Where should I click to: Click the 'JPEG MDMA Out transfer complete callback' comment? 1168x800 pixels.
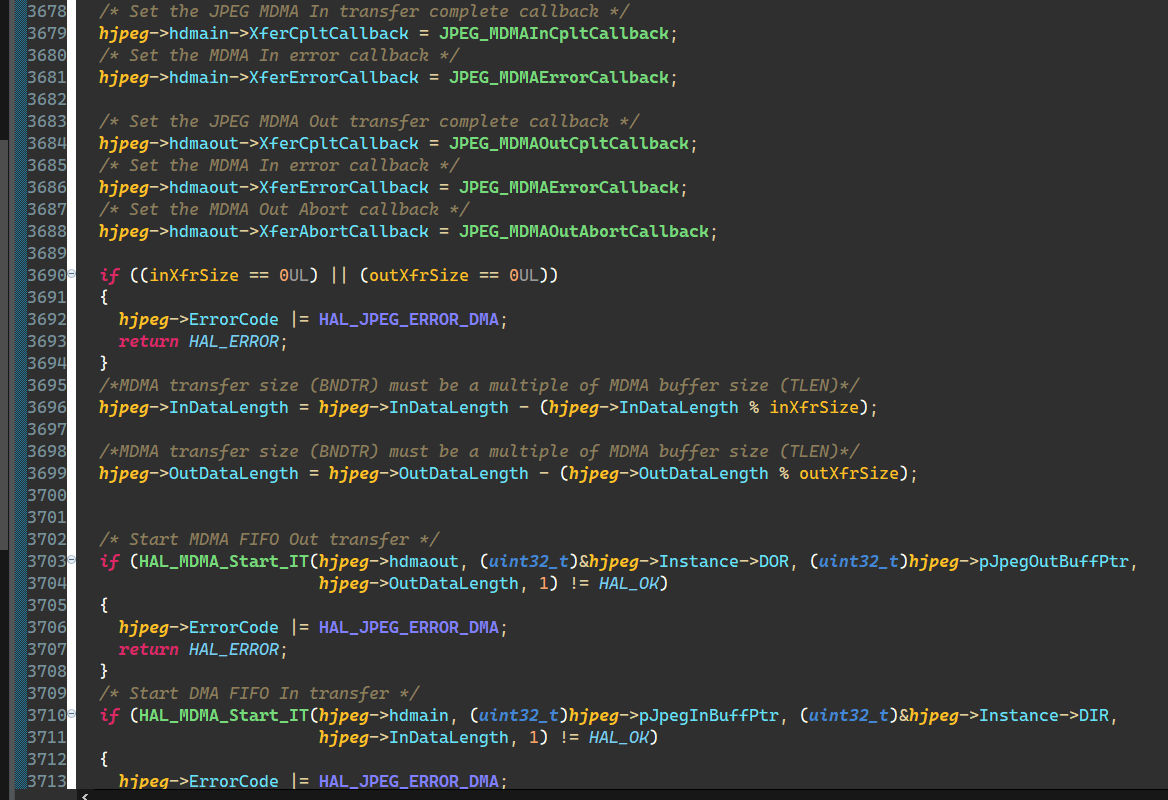[x=369, y=122]
